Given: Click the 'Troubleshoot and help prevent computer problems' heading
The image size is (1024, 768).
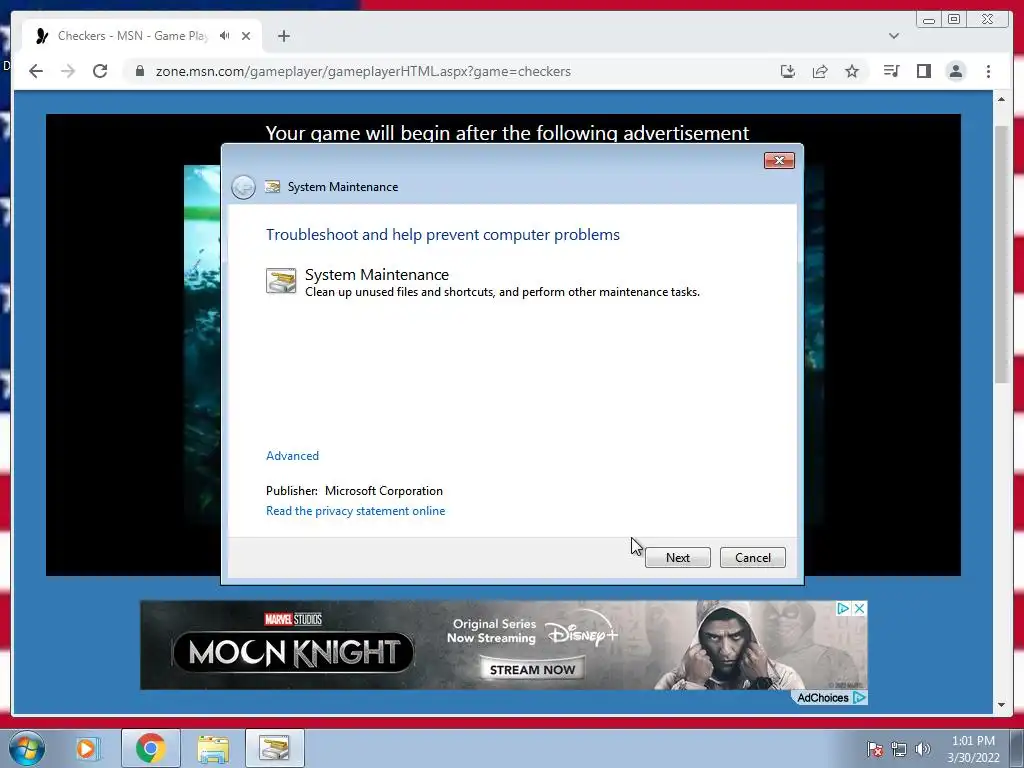Looking at the screenshot, I should click(x=442, y=234).
